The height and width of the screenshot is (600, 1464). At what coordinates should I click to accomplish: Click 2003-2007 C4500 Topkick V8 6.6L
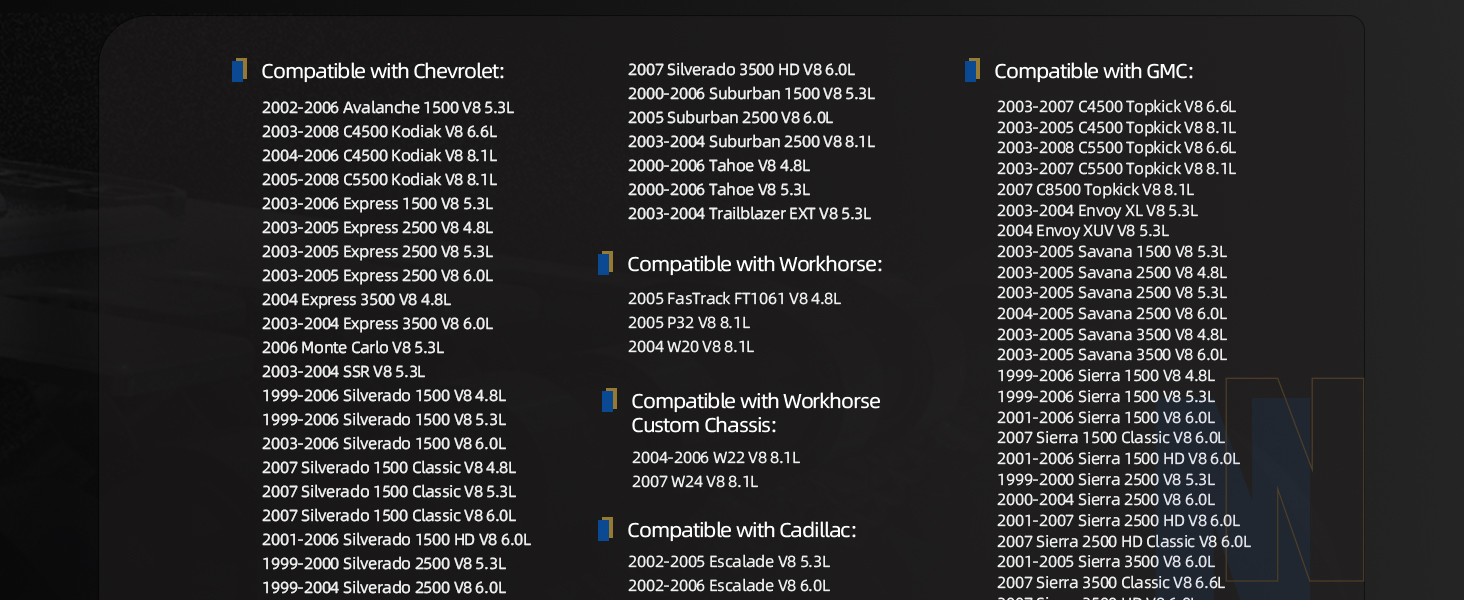pos(1117,106)
